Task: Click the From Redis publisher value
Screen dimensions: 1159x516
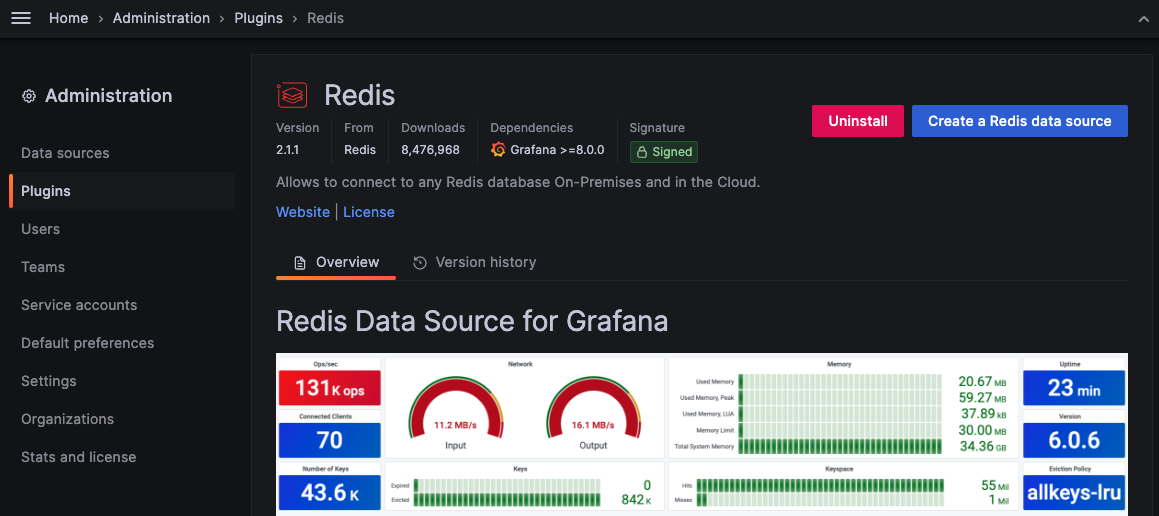Action: click(x=360, y=150)
